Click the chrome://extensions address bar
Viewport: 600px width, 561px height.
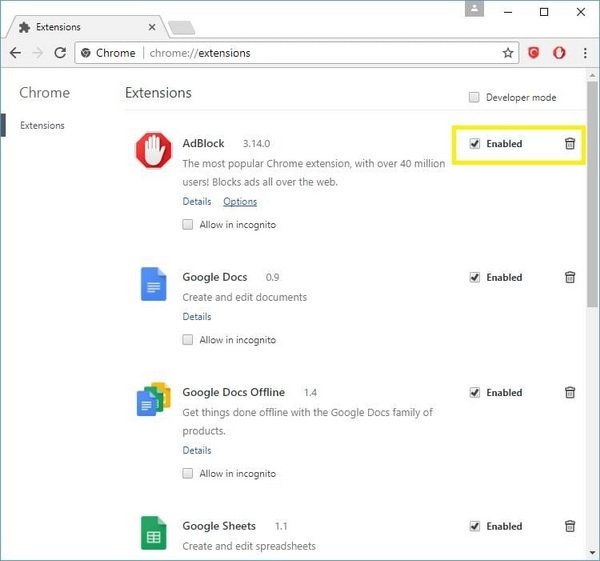pos(300,53)
